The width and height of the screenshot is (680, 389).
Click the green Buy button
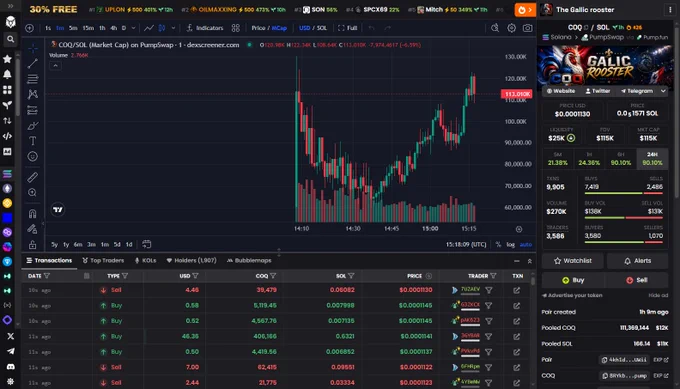[573, 280]
